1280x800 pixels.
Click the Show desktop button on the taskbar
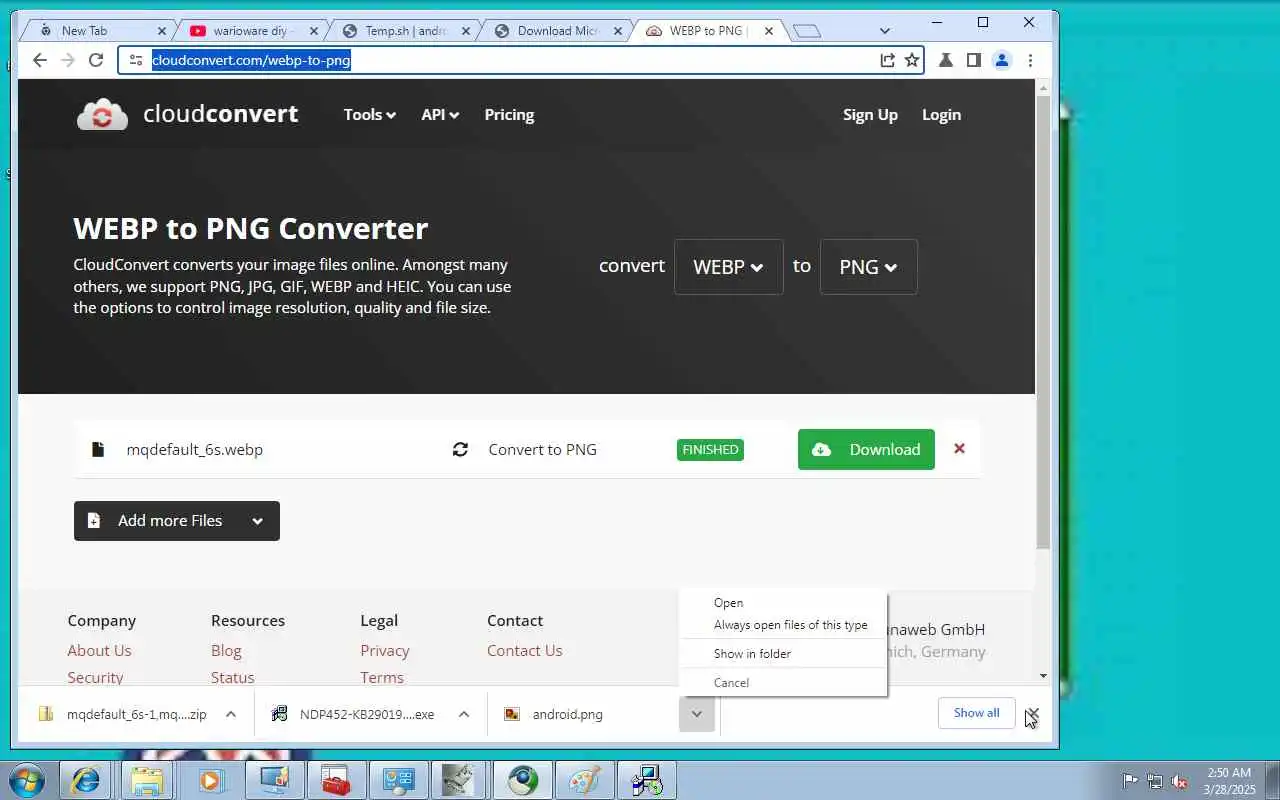tap(1272, 781)
